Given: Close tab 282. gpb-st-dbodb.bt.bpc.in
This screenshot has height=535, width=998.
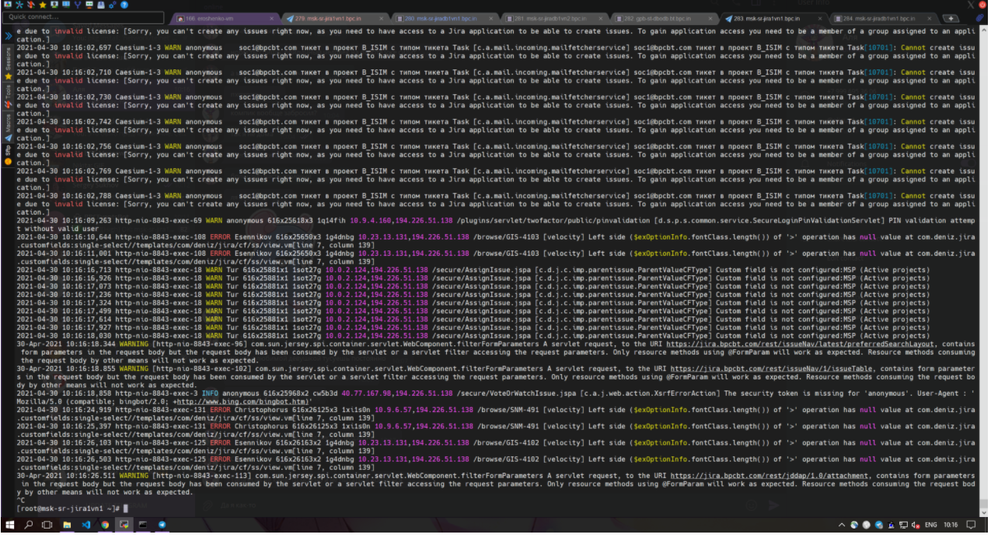Looking at the screenshot, I should 711,18.
